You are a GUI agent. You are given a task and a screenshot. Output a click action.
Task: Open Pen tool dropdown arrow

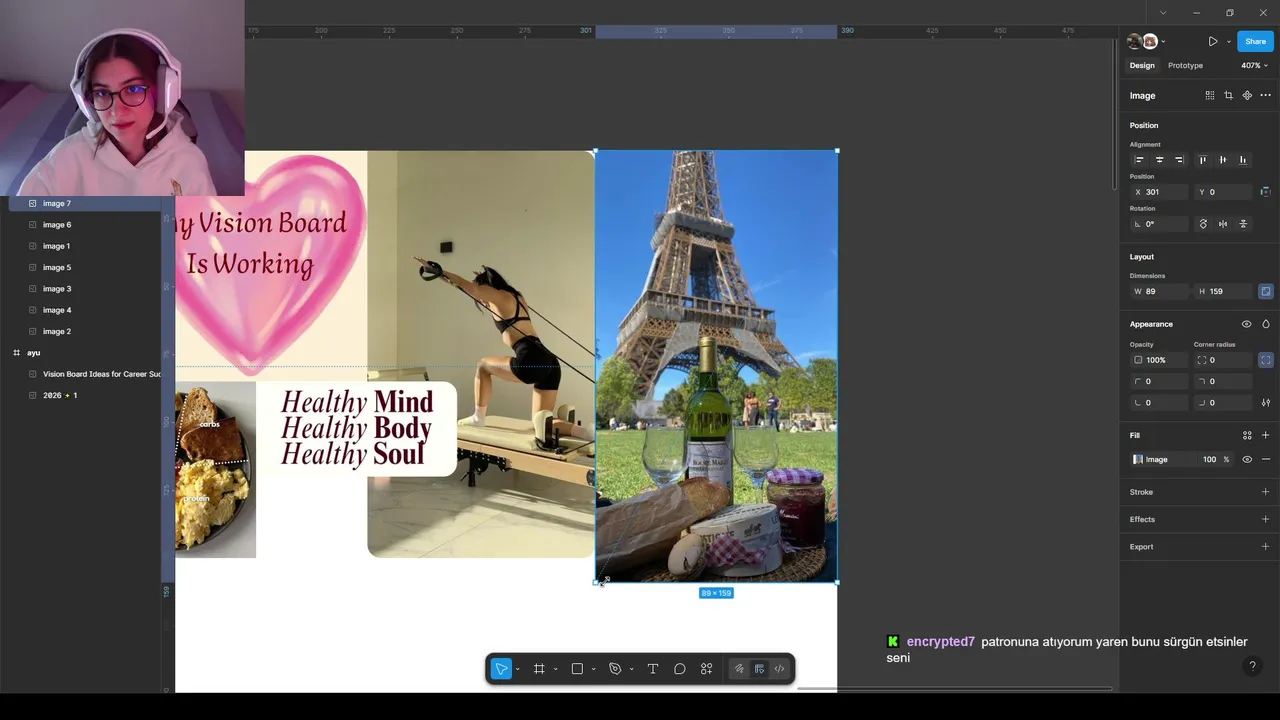(631, 669)
